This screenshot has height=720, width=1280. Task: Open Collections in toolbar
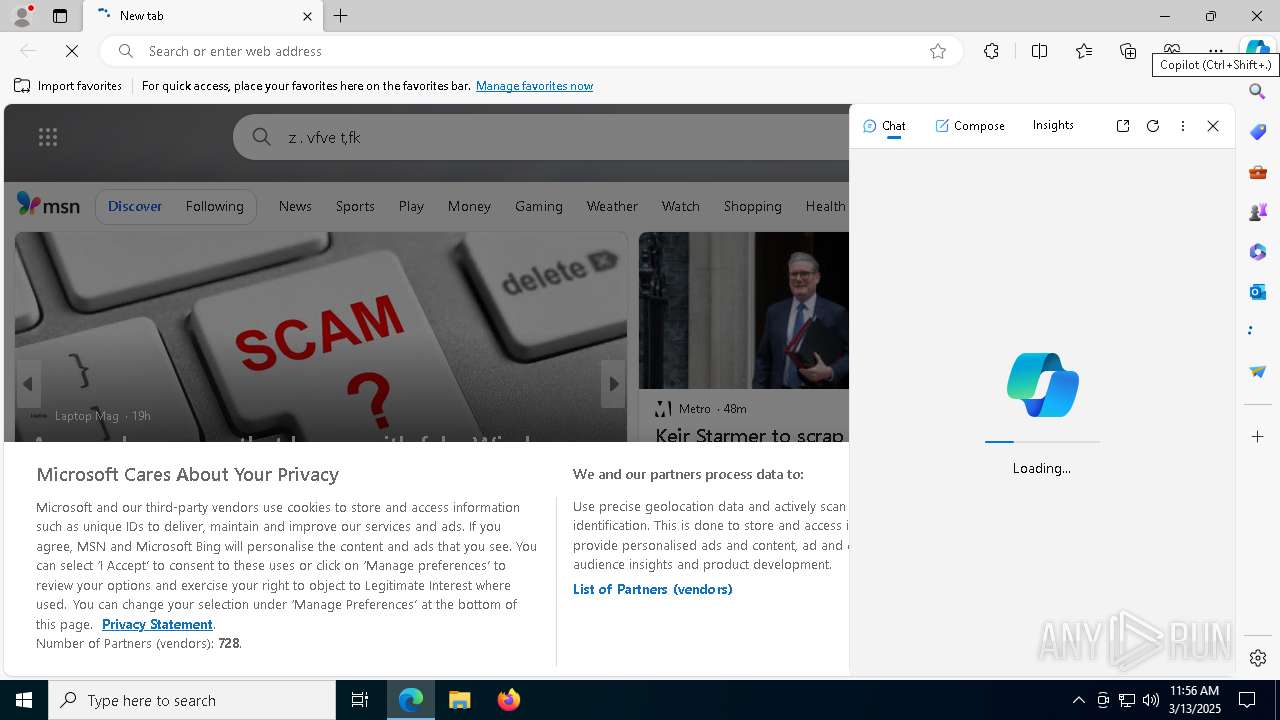1128,51
